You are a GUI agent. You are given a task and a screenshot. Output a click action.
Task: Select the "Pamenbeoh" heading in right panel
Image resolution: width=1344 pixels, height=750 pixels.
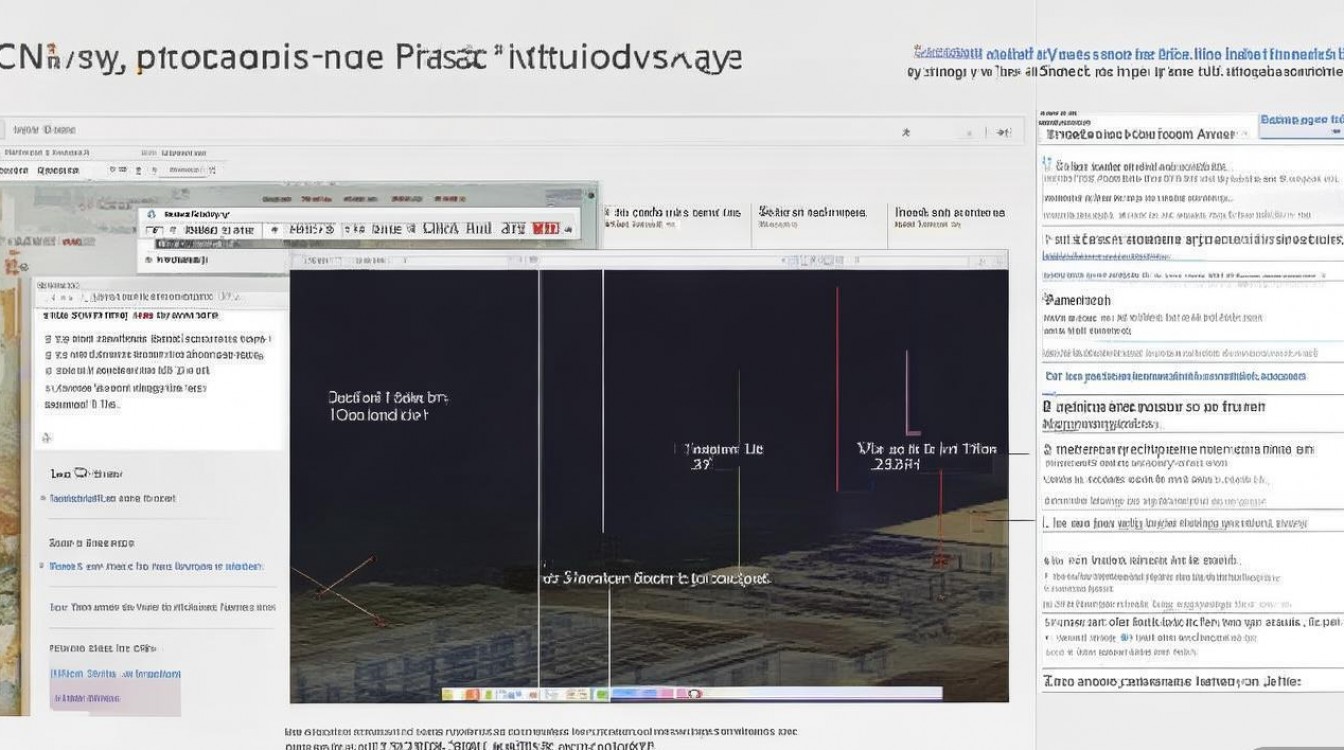tap(1078, 299)
